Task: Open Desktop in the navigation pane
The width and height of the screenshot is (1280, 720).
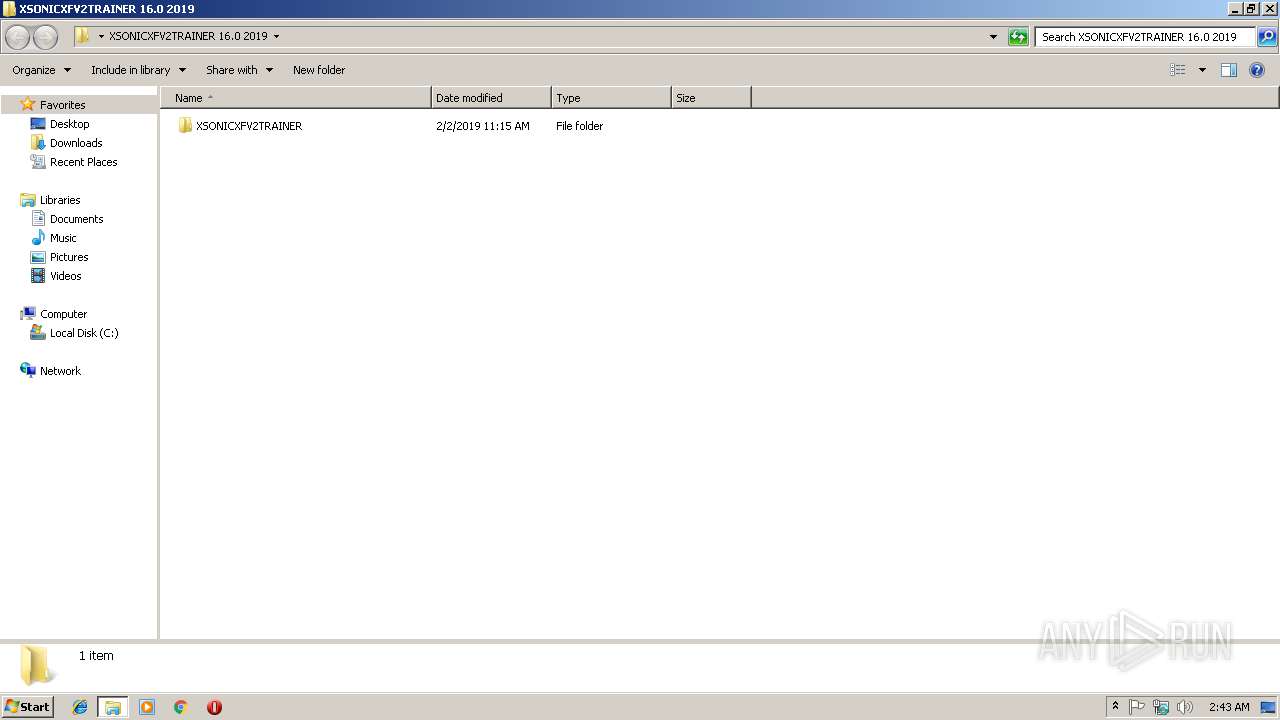Action: click(69, 124)
